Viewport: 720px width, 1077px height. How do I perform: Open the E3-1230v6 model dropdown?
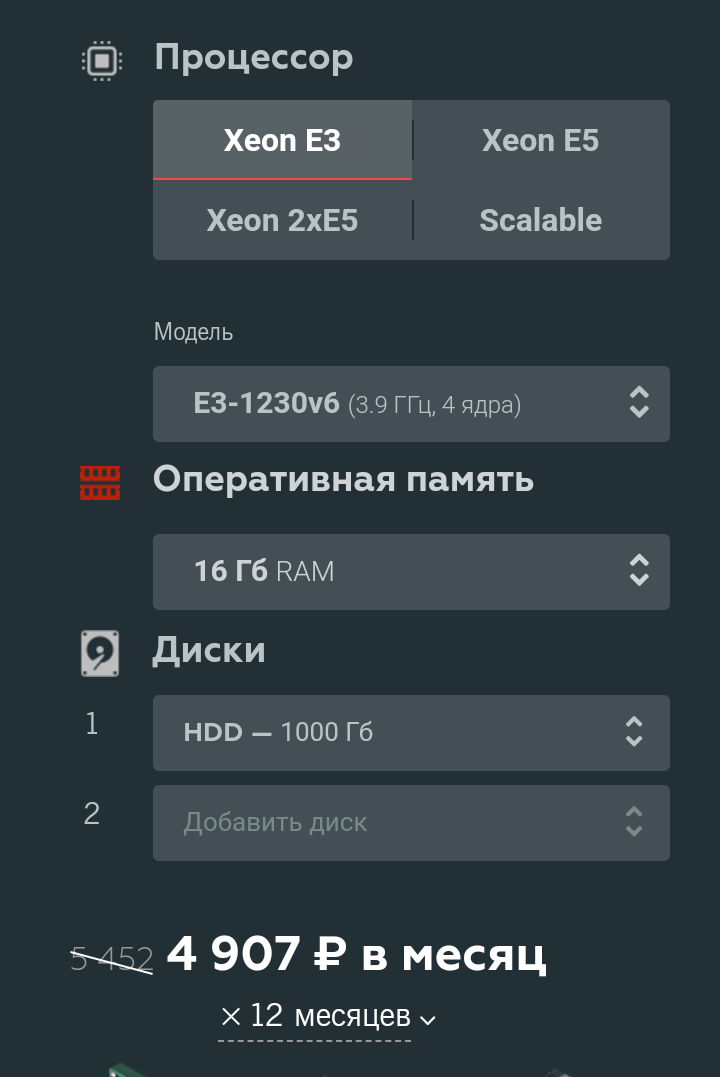412,404
